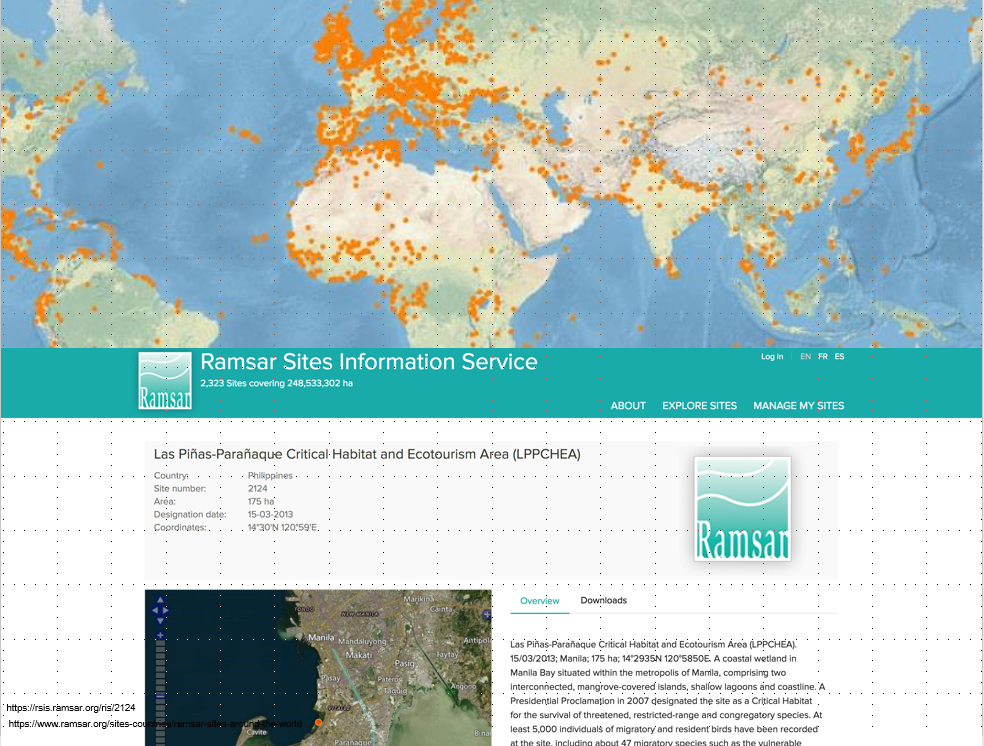Open the map layer switcher plus icon

pyautogui.click(x=486, y=615)
